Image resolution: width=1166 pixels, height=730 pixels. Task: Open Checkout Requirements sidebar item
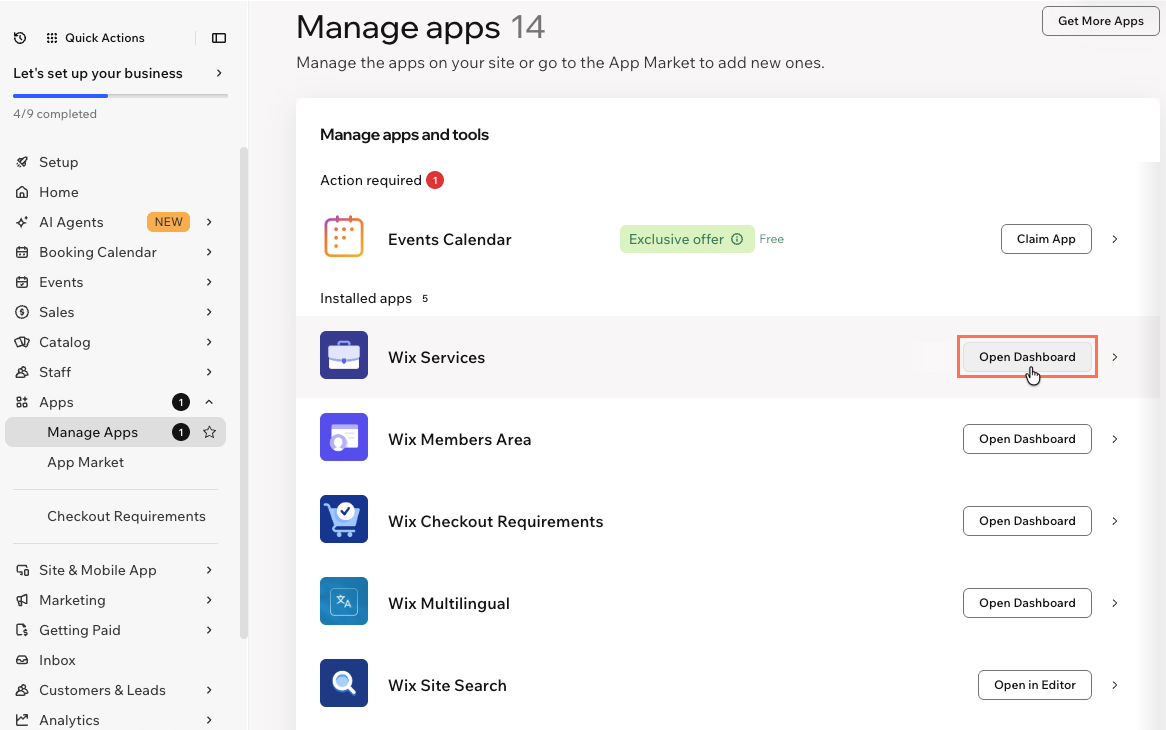coord(126,517)
